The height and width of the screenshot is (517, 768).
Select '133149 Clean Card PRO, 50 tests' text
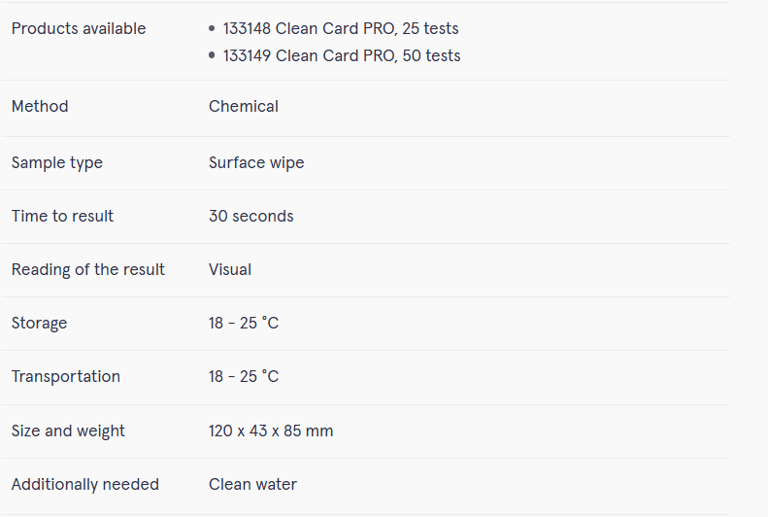[x=341, y=56]
